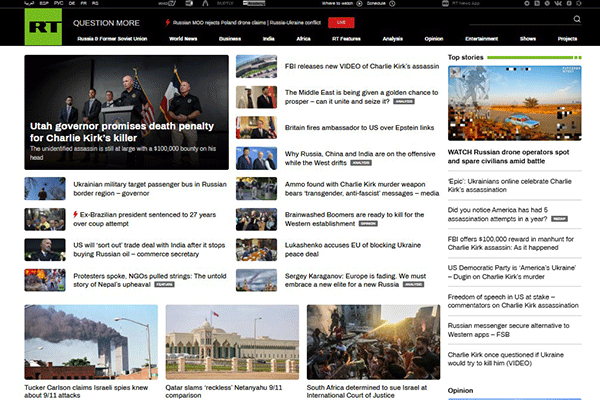Open Middle East golden chance headline
Screen dimensions: 600x400
(x=362, y=97)
